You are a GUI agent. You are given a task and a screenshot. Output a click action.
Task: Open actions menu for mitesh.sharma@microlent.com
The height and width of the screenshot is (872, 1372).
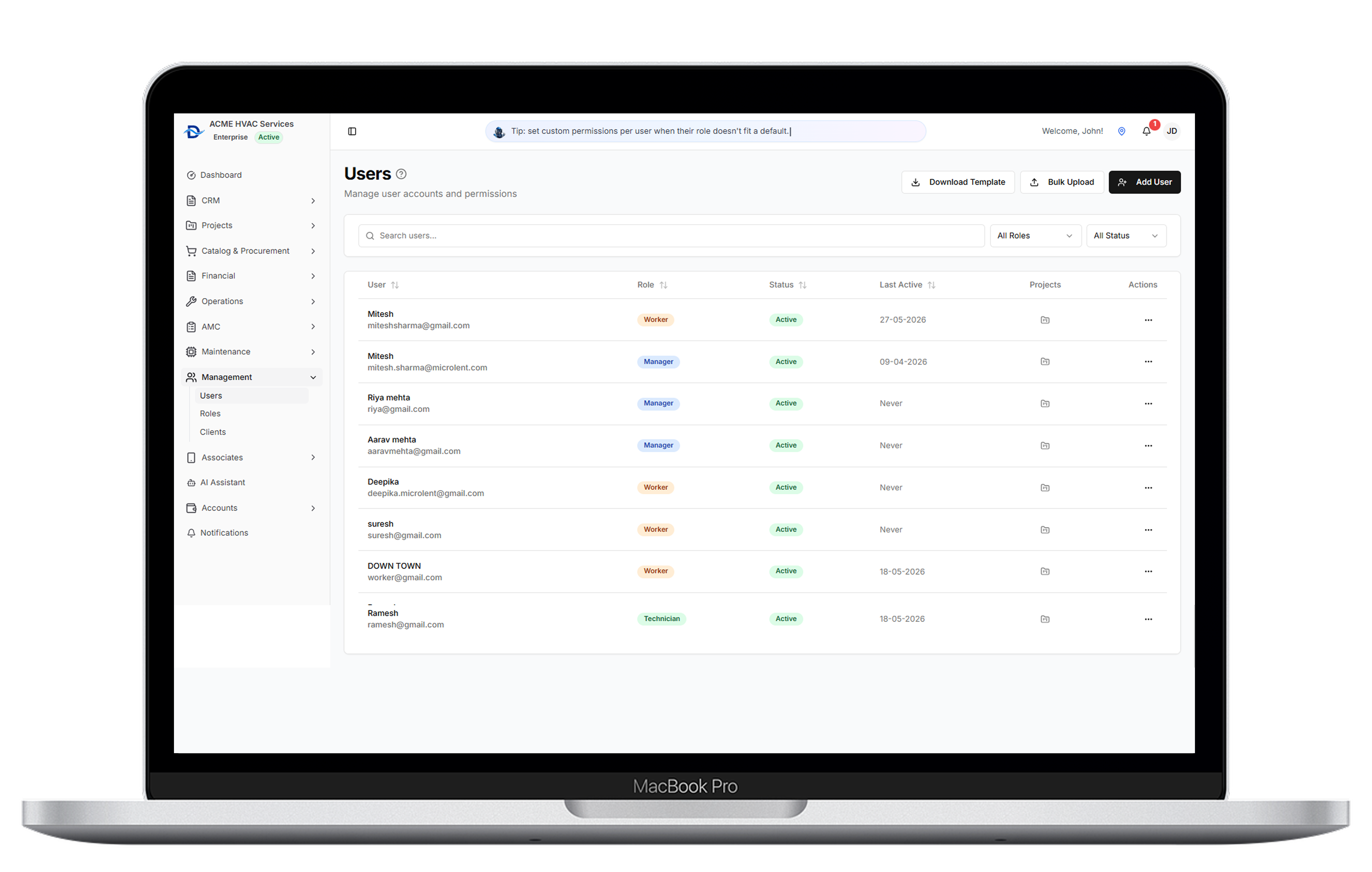[1148, 362]
